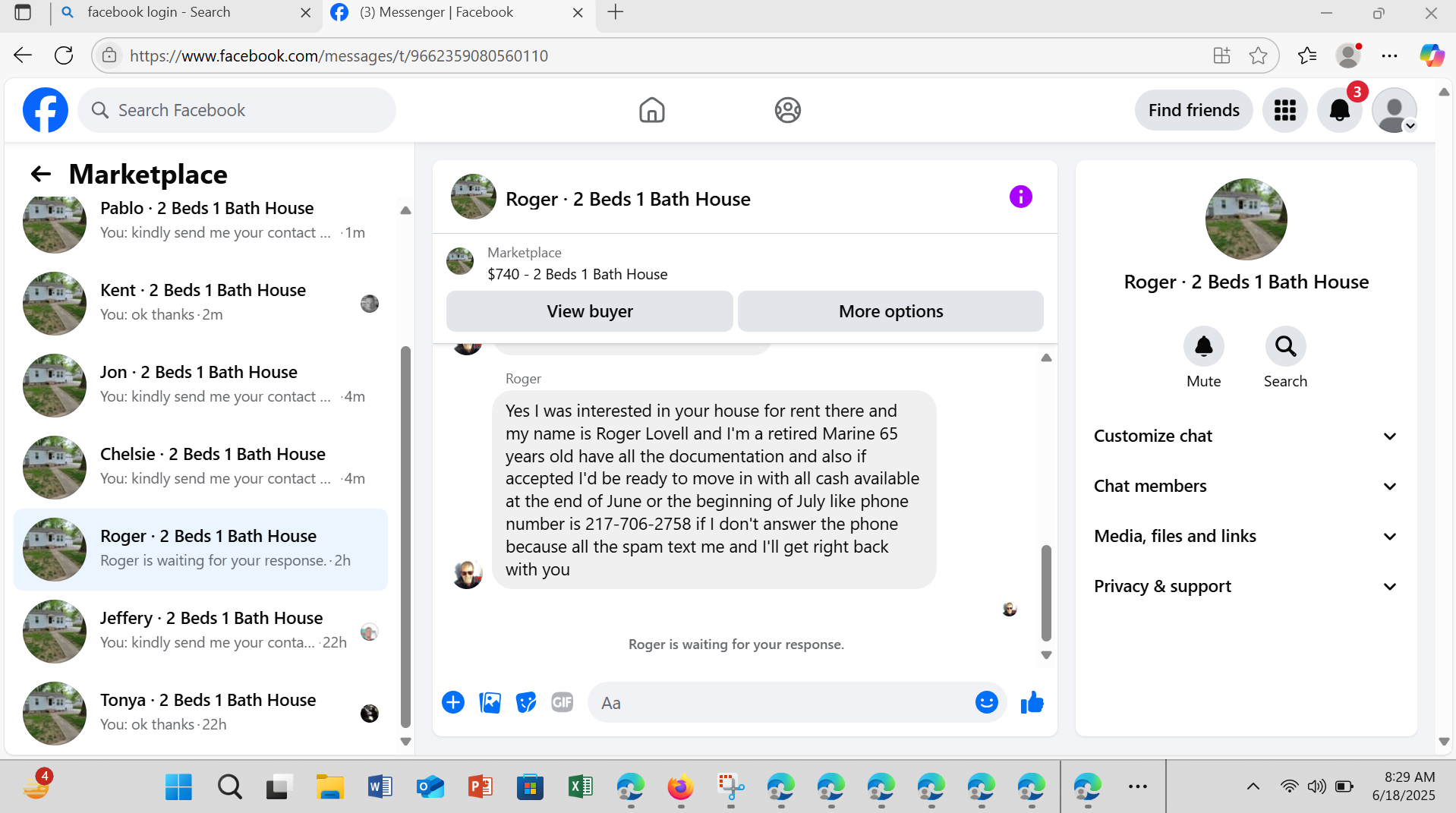This screenshot has width=1456, height=813.
Task: Add this page to favorites star
Action: click(1258, 55)
